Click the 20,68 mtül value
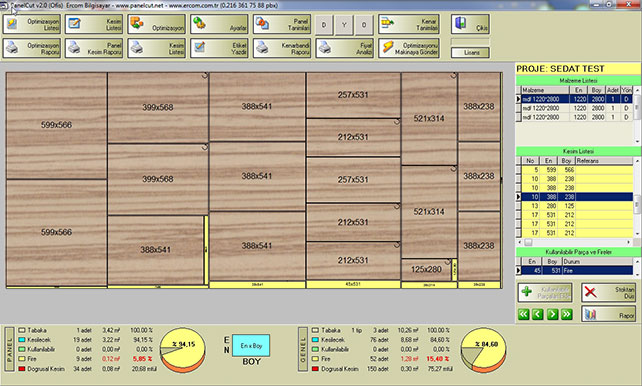The width and height of the screenshot is (642, 386). [143, 369]
